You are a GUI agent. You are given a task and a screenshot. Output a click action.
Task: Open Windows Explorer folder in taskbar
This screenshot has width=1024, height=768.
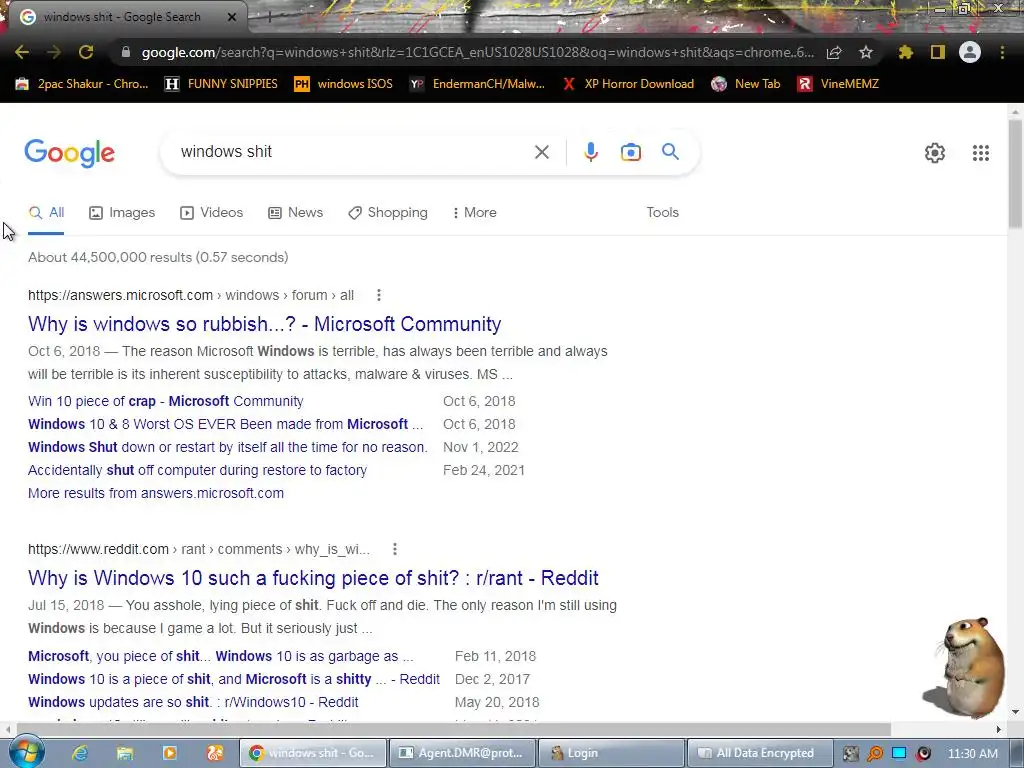(125, 753)
